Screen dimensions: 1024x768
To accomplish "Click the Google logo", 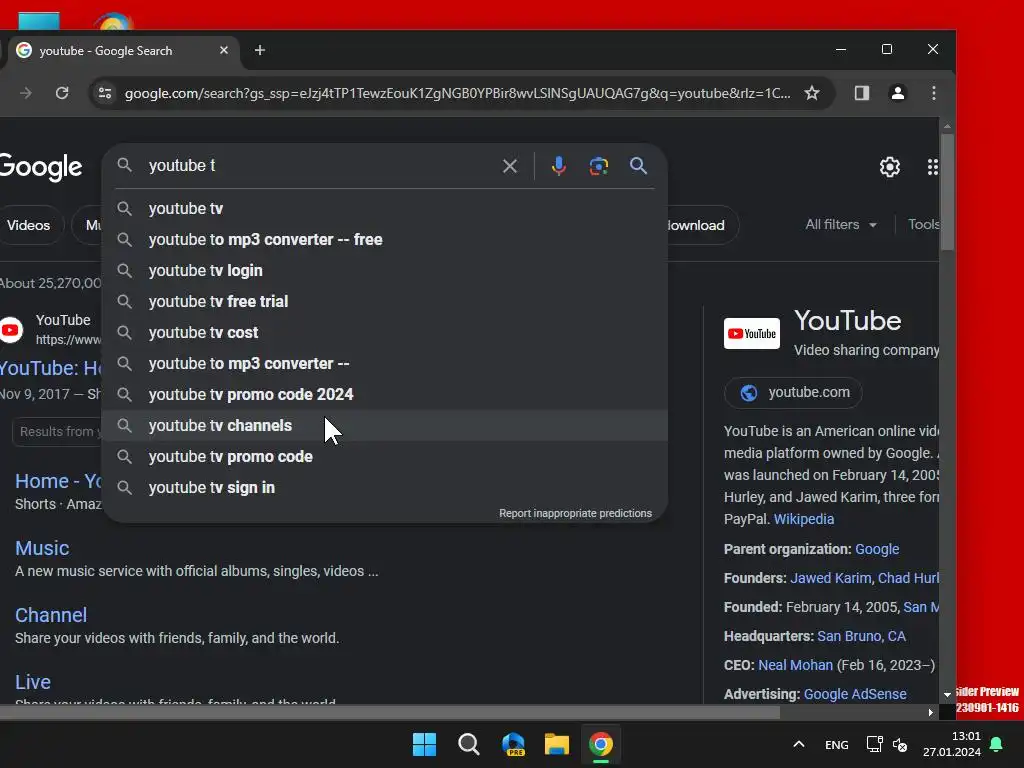I will [x=41, y=167].
